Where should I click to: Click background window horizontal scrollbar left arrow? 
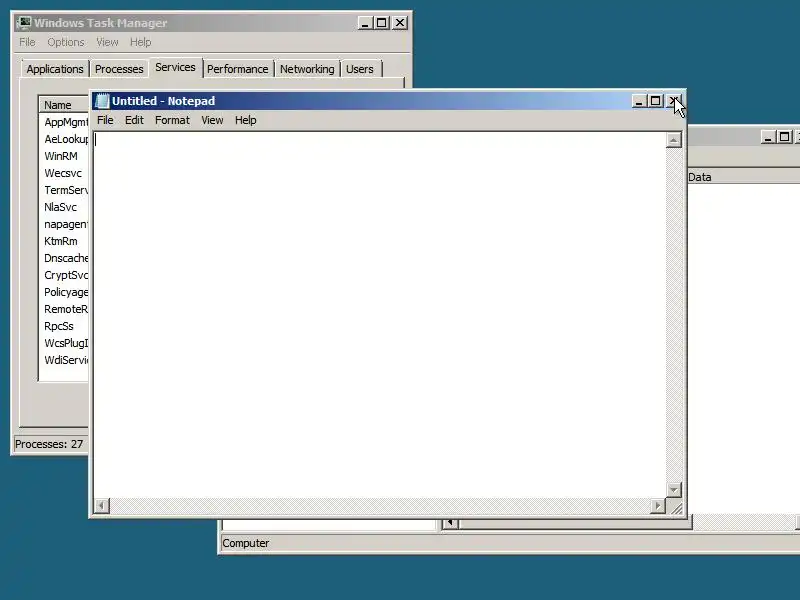click(x=450, y=523)
